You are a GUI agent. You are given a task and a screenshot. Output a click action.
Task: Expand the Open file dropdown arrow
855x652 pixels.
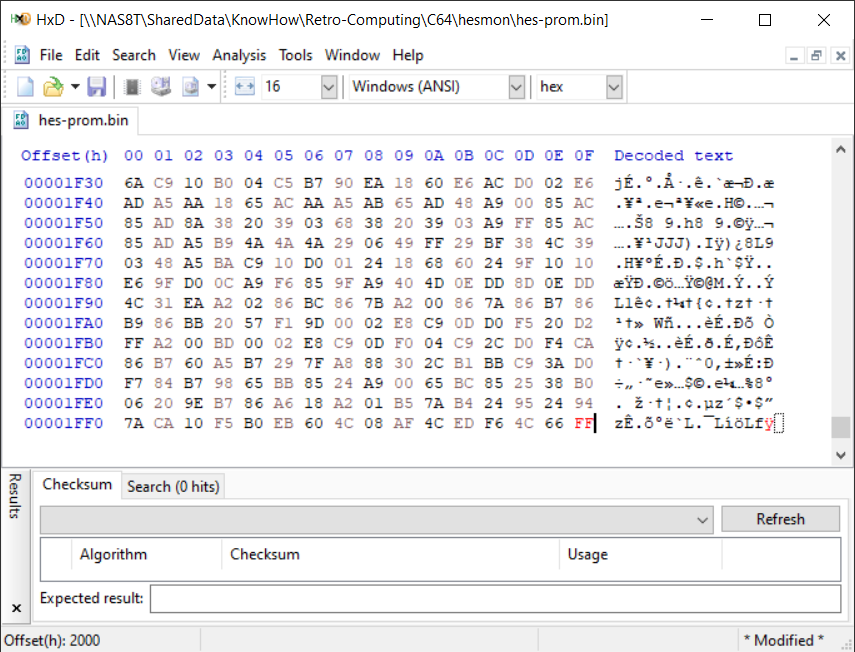[75, 87]
